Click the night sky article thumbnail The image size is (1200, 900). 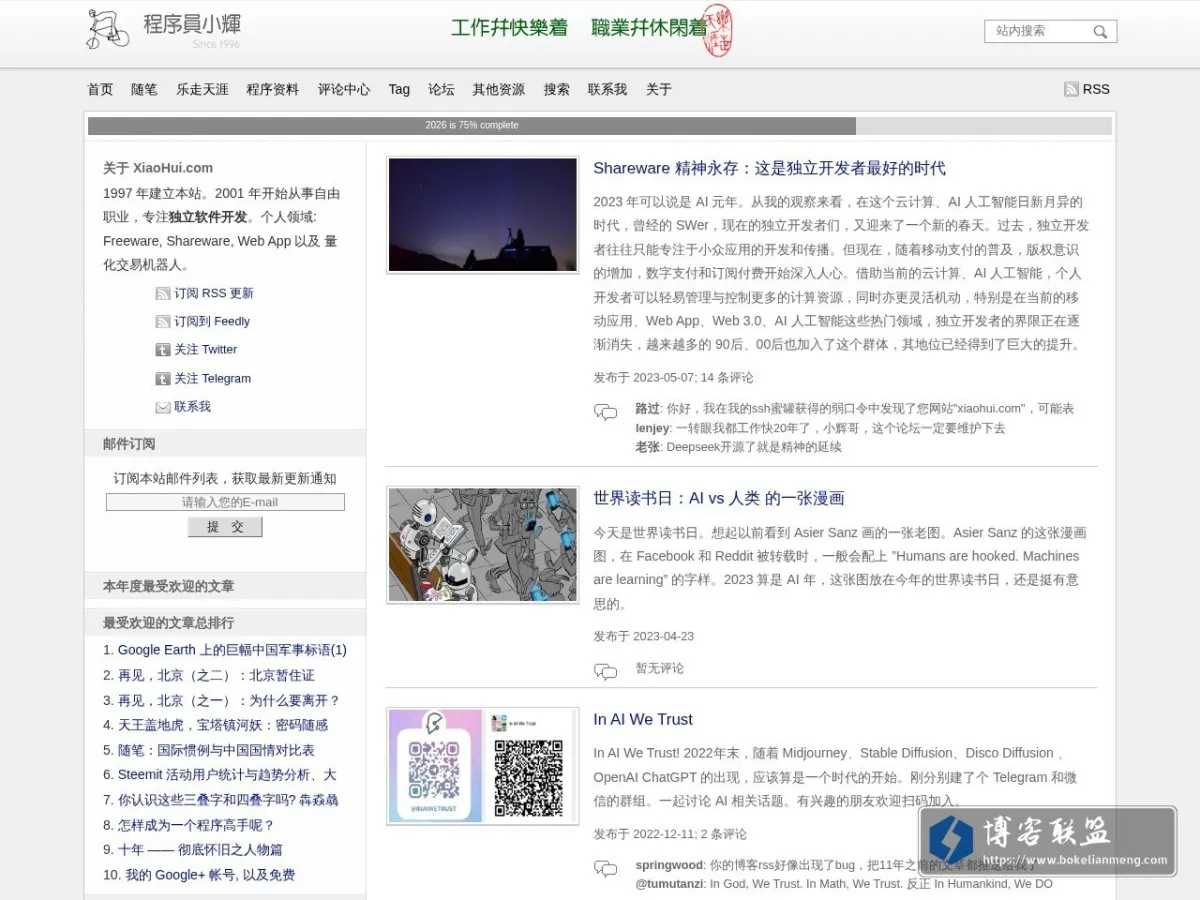[483, 214]
